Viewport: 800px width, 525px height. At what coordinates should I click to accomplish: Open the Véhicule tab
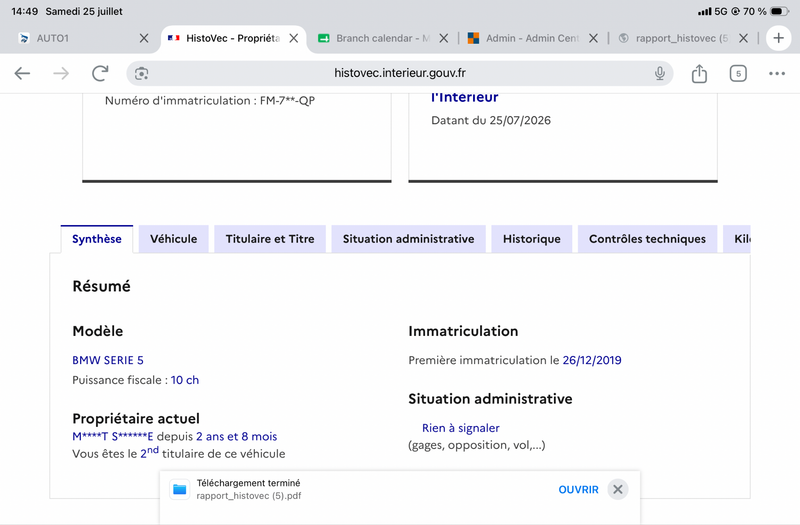(x=173, y=239)
